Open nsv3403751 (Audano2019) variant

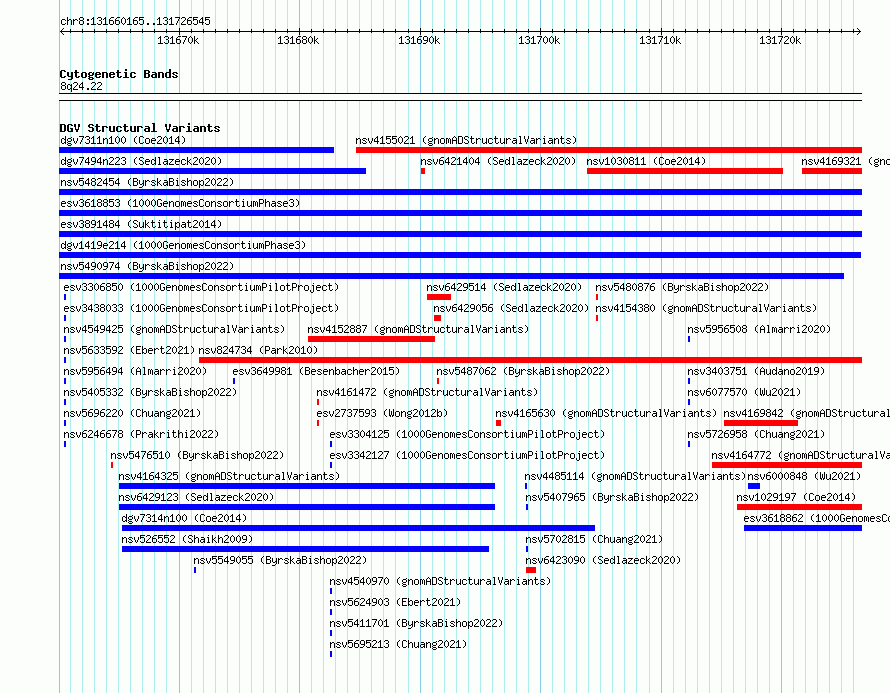point(755,371)
